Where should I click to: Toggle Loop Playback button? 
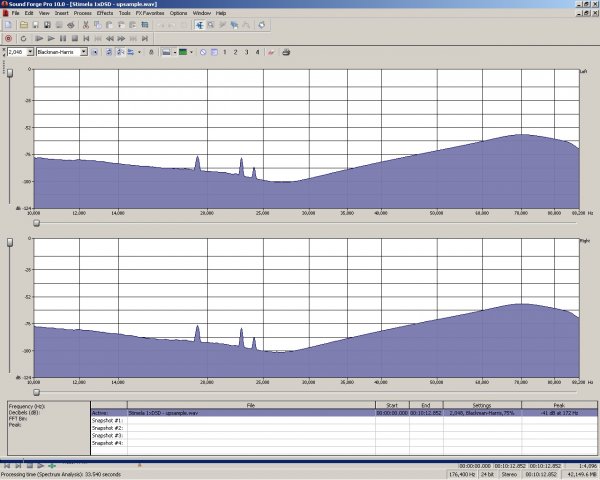coord(22,38)
